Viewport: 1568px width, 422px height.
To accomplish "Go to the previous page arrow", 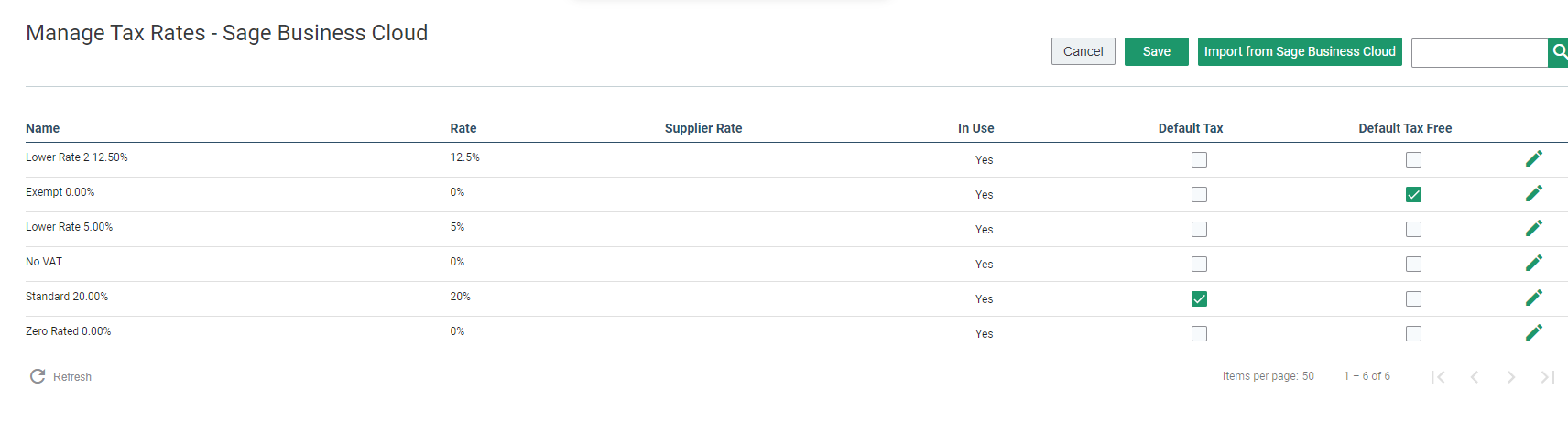I will click(1475, 377).
